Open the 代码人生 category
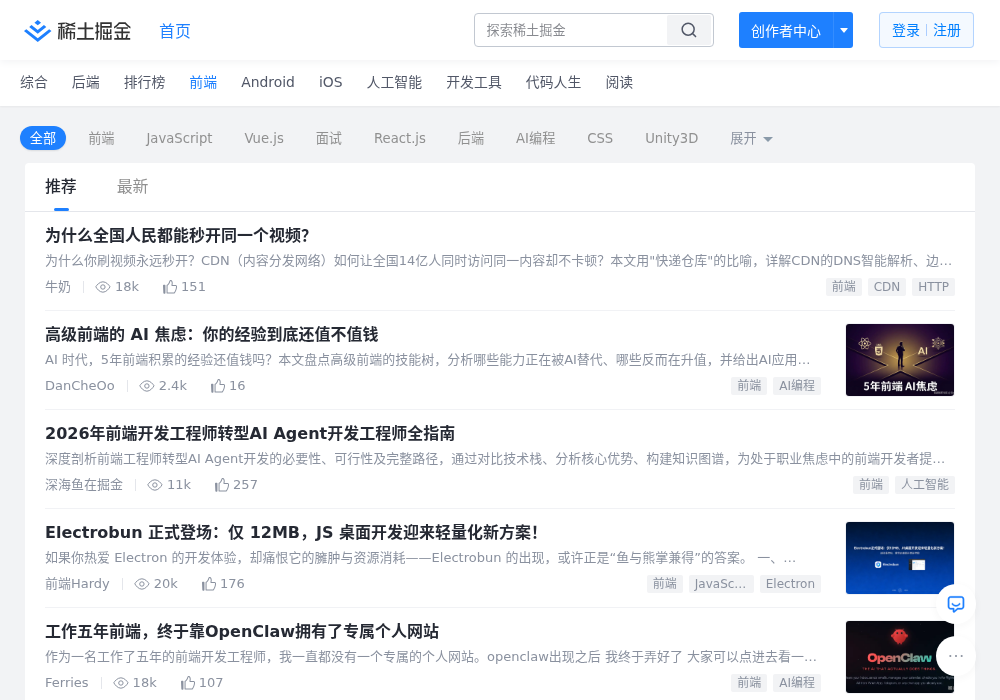The width and height of the screenshot is (1000, 700). click(x=554, y=82)
